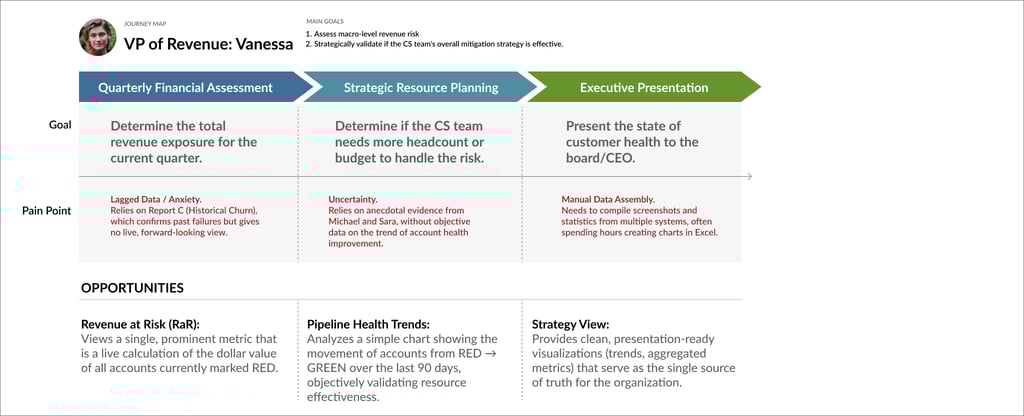Image resolution: width=1024 pixels, height=416 pixels.
Task: Select the Quarterly Financial Assessment stage arrow
Action: point(186,87)
